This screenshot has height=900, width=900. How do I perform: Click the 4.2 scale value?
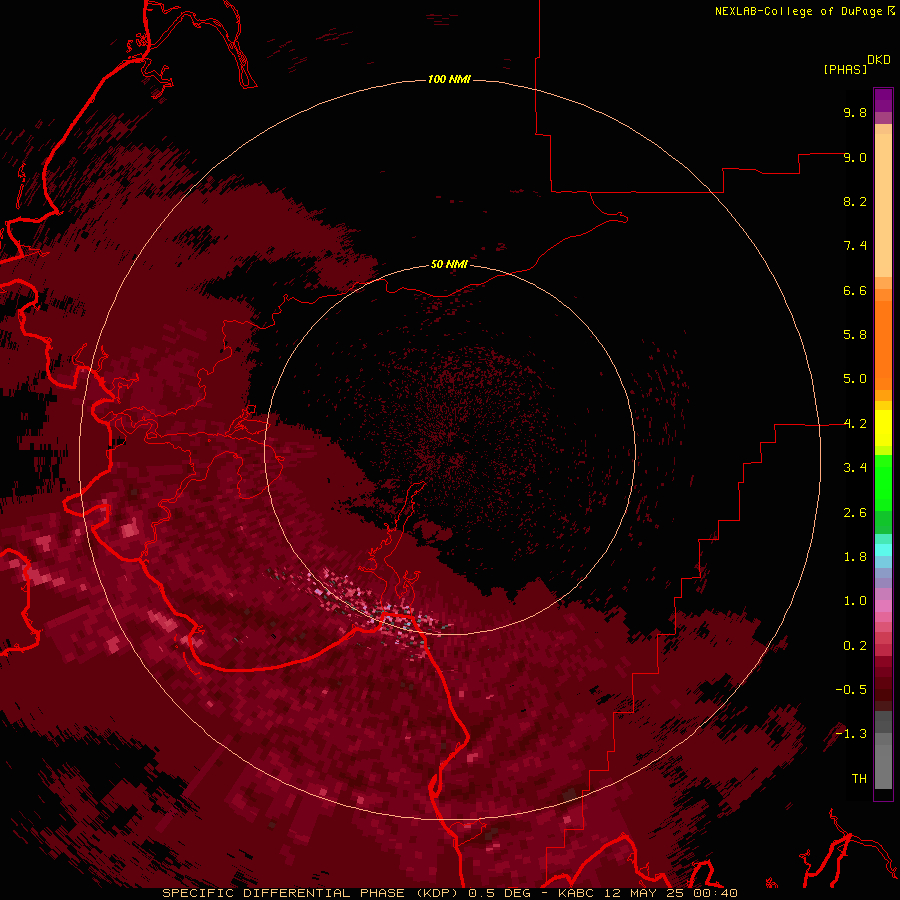point(855,424)
